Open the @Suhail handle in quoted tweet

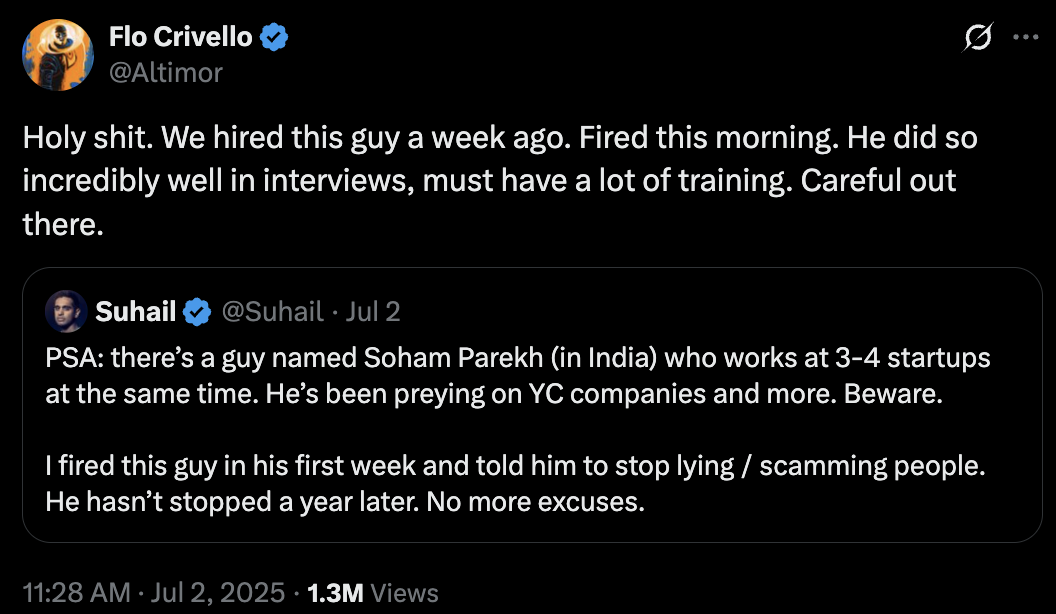[271, 312]
